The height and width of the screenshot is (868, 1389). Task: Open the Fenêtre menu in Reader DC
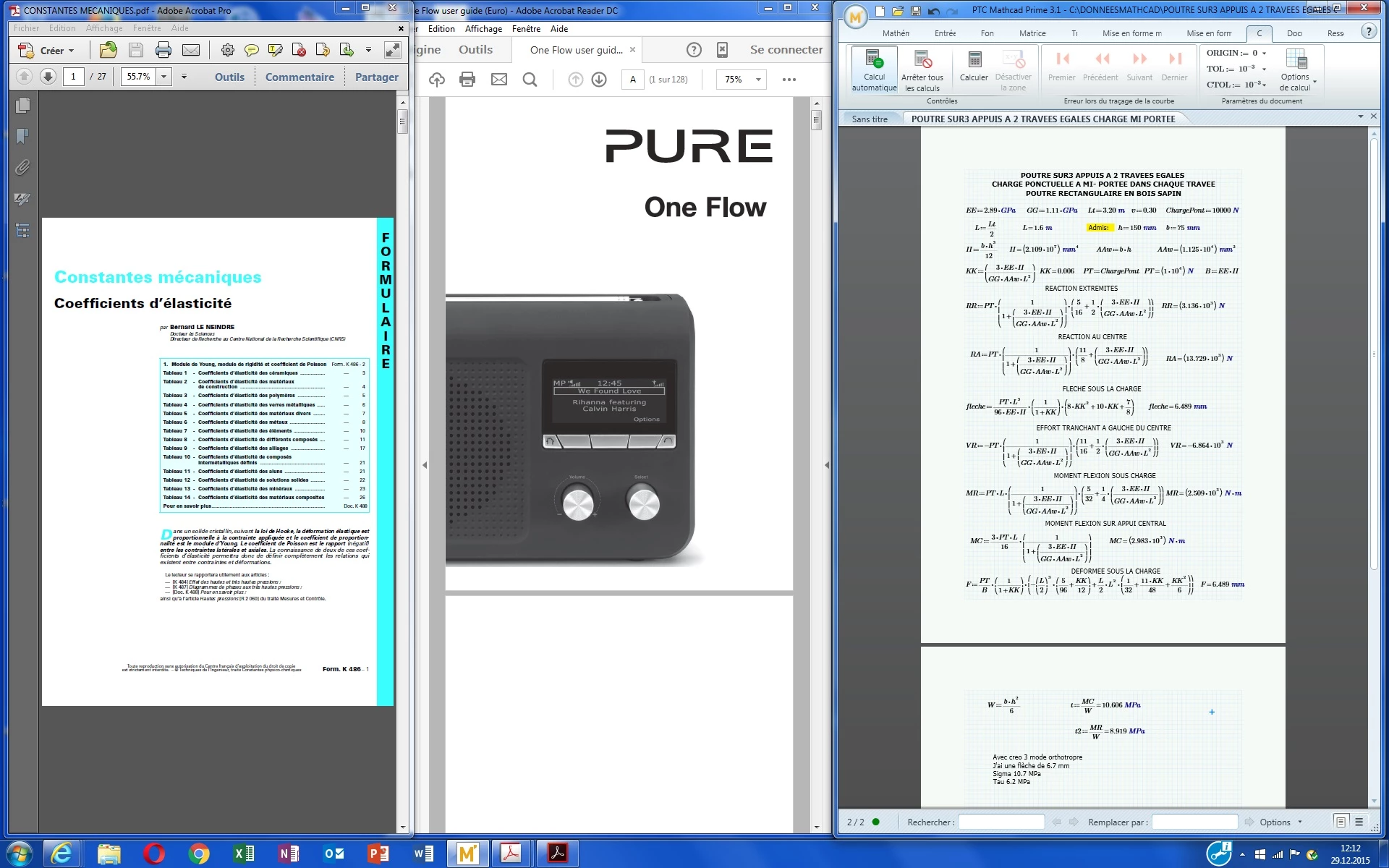526,29
